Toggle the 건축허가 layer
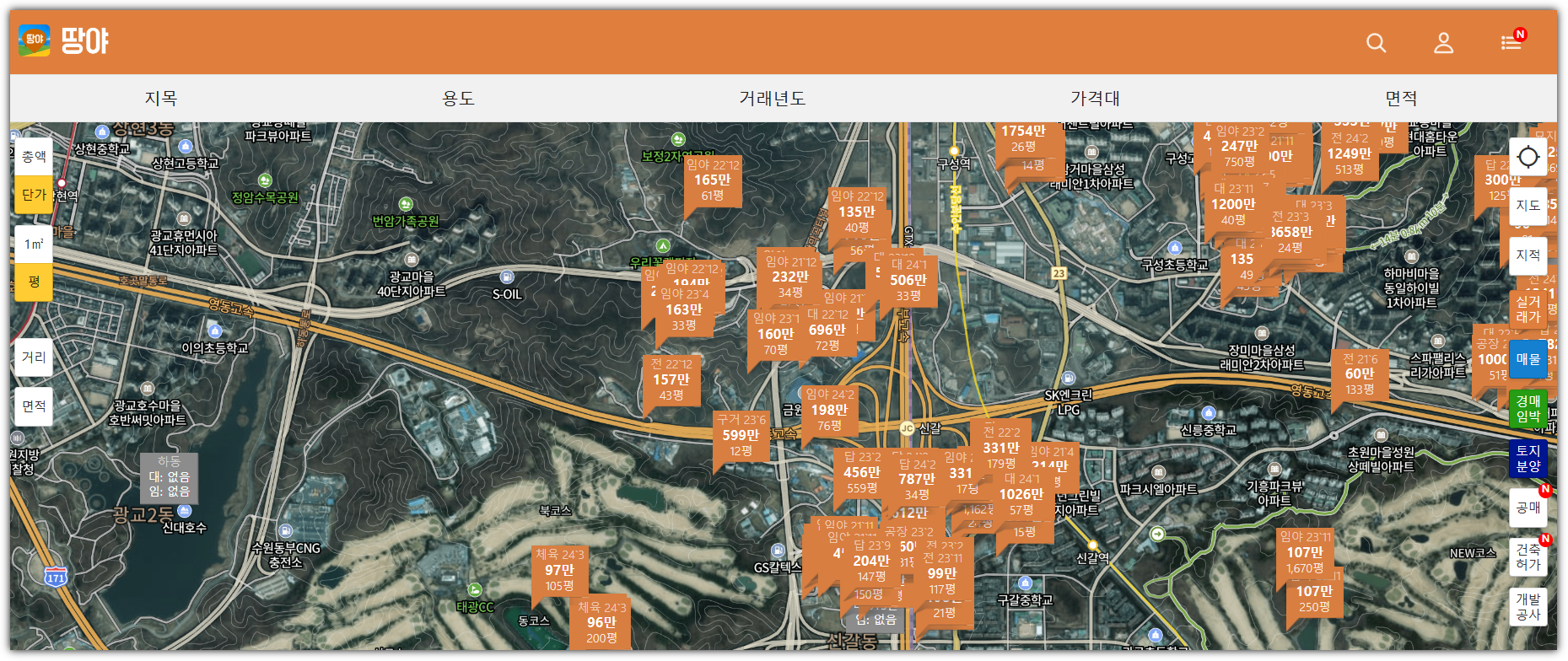Screen dimensions: 1568x661 click(1528, 557)
